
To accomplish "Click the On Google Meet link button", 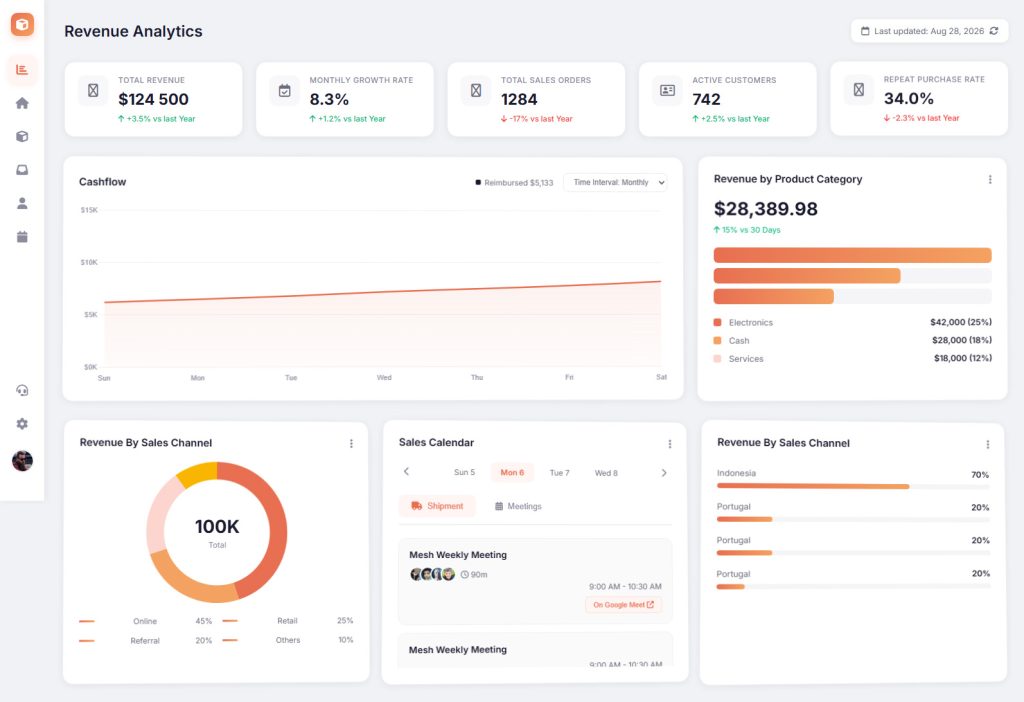I will (x=624, y=605).
